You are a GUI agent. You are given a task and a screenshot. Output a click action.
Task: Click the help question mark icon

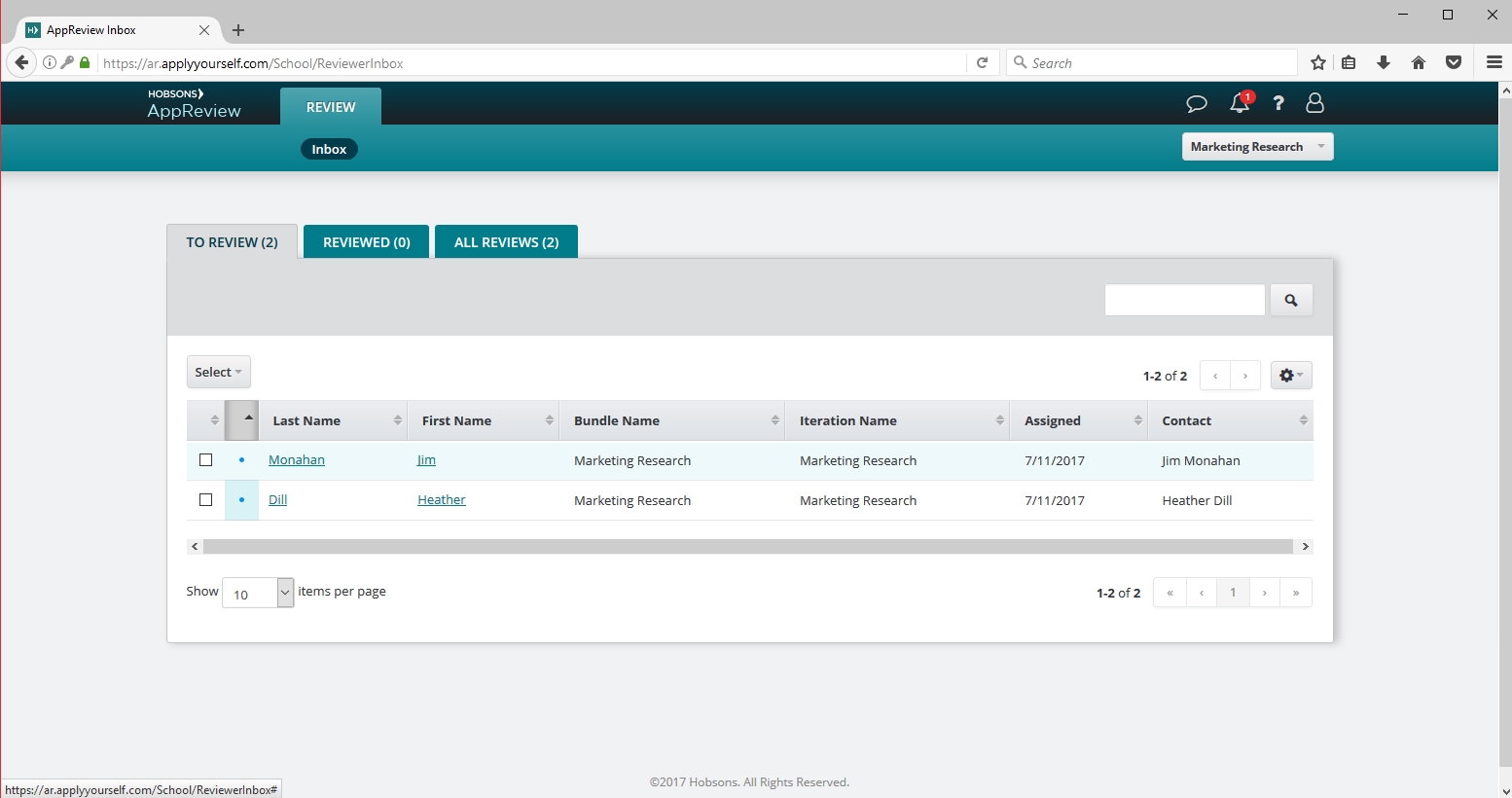1278,103
